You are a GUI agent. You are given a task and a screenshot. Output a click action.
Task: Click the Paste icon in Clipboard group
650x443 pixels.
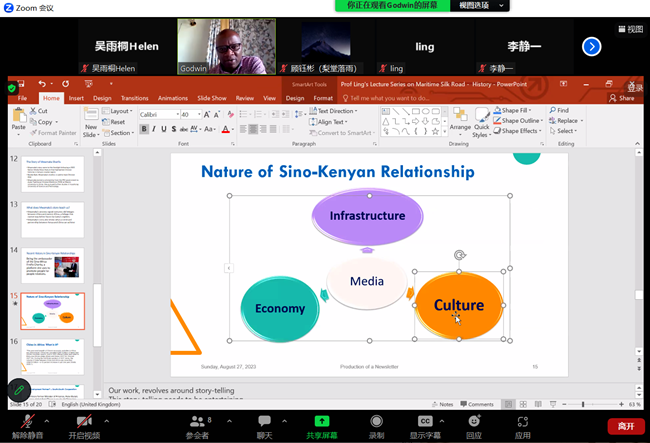pos(18,119)
